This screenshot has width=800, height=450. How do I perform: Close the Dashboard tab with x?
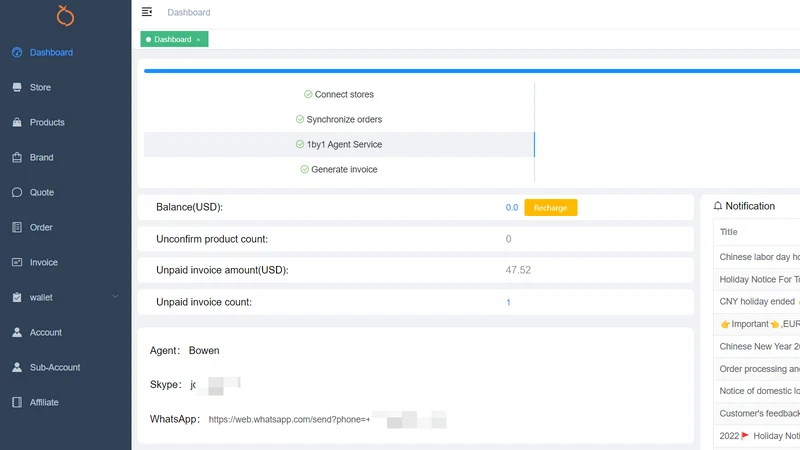tap(198, 40)
